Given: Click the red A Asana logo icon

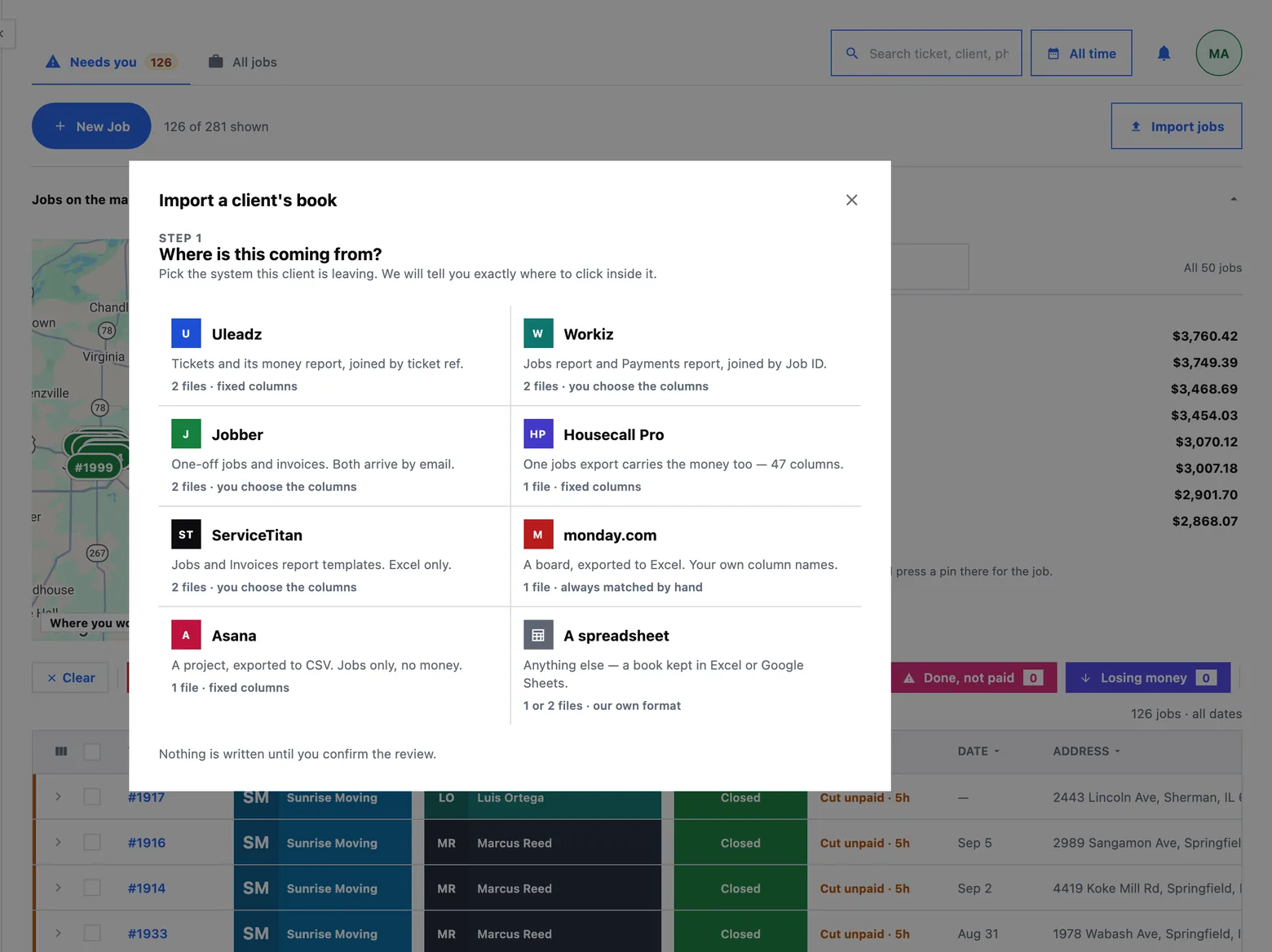Looking at the screenshot, I should pyautogui.click(x=186, y=635).
